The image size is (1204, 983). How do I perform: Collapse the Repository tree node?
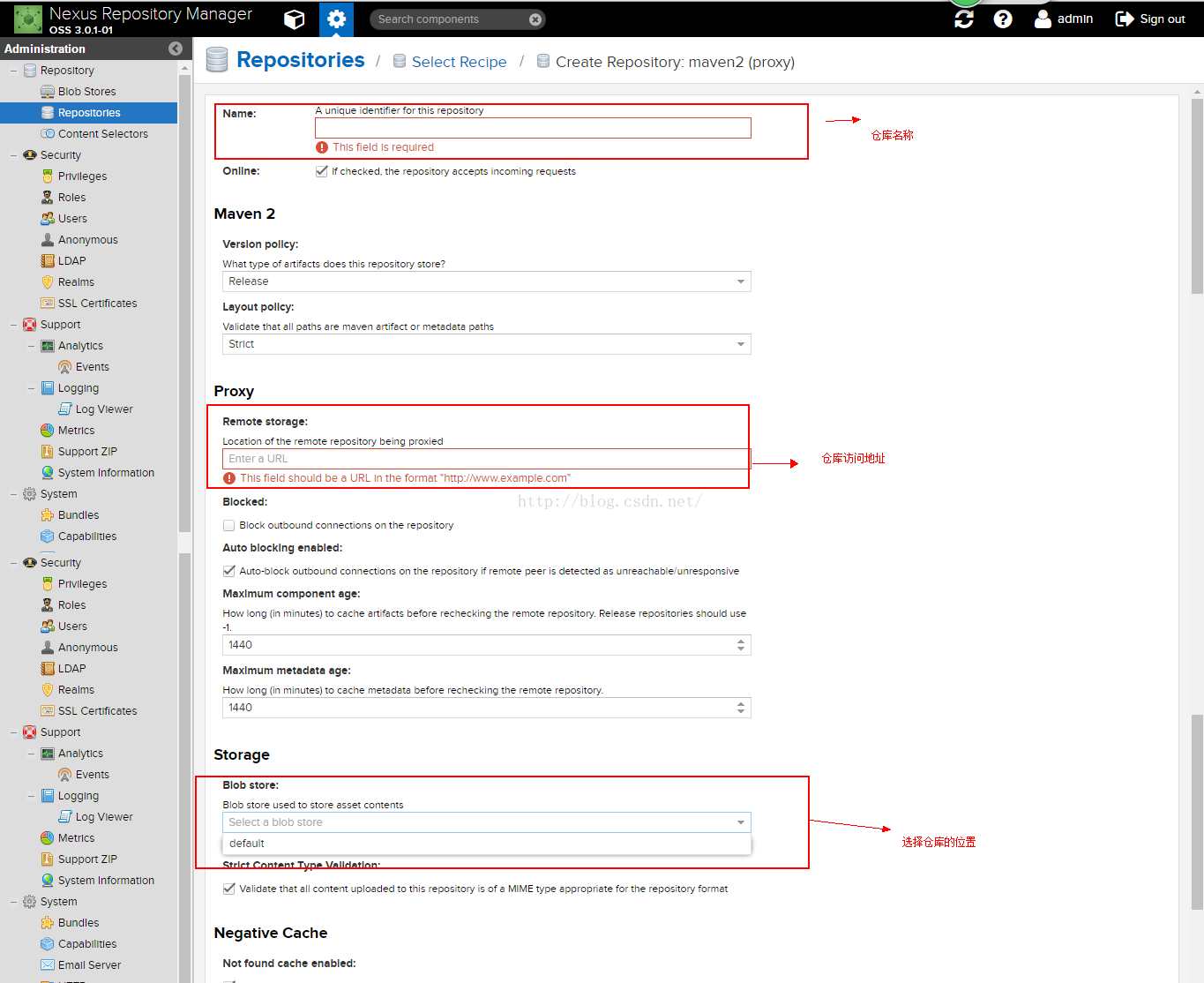(13, 71)
